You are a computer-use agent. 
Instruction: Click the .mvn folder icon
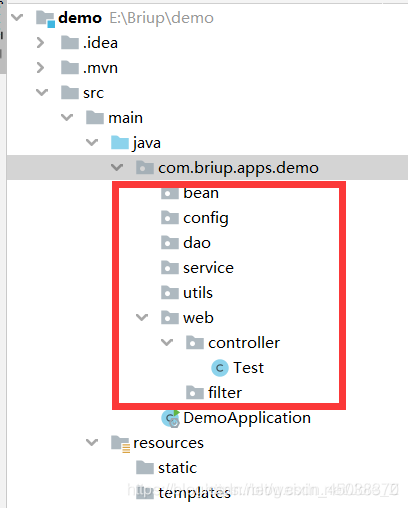click(x=70, y=67)
